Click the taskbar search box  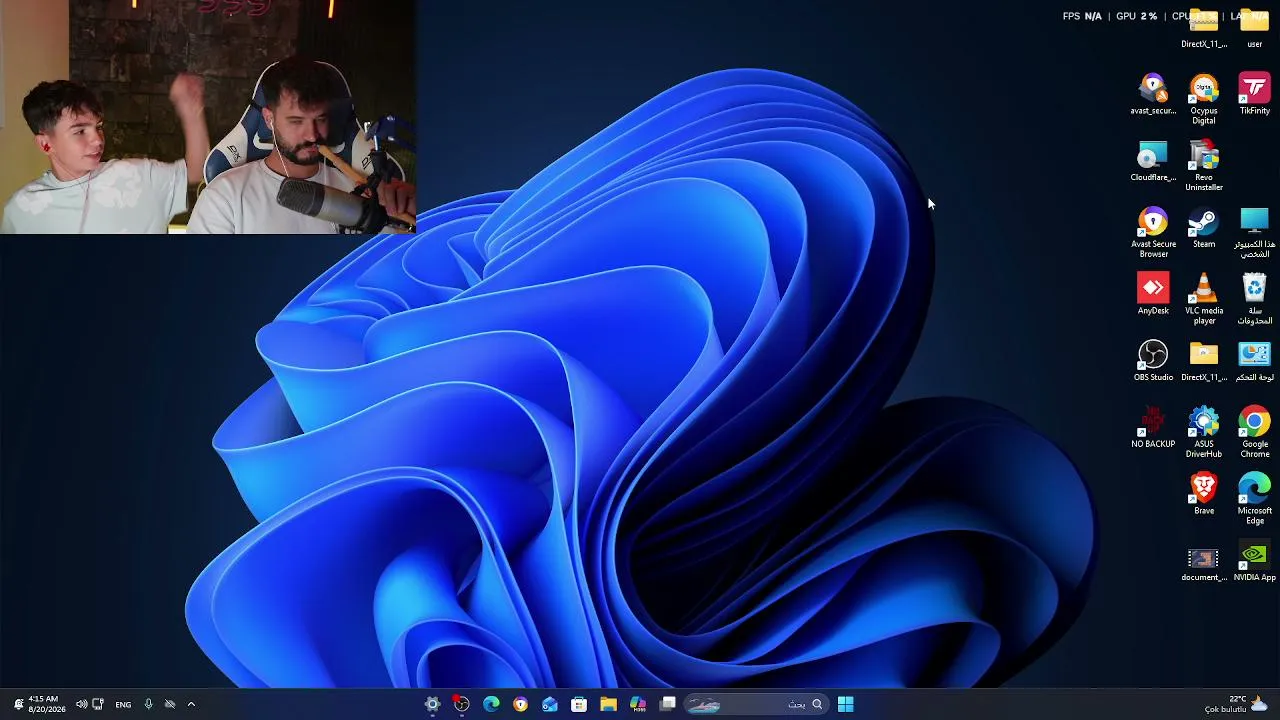(755, 704)
